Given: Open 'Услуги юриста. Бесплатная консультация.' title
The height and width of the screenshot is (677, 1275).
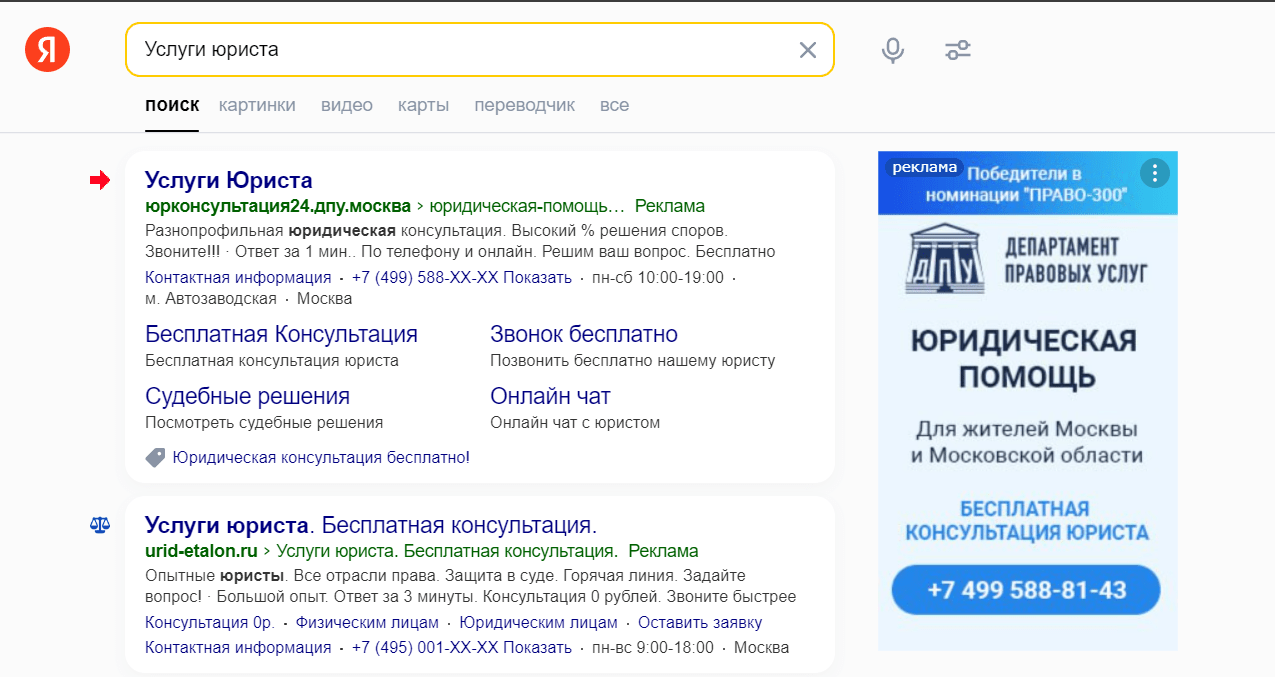Looking at the screenshot, I should (371, 525).
